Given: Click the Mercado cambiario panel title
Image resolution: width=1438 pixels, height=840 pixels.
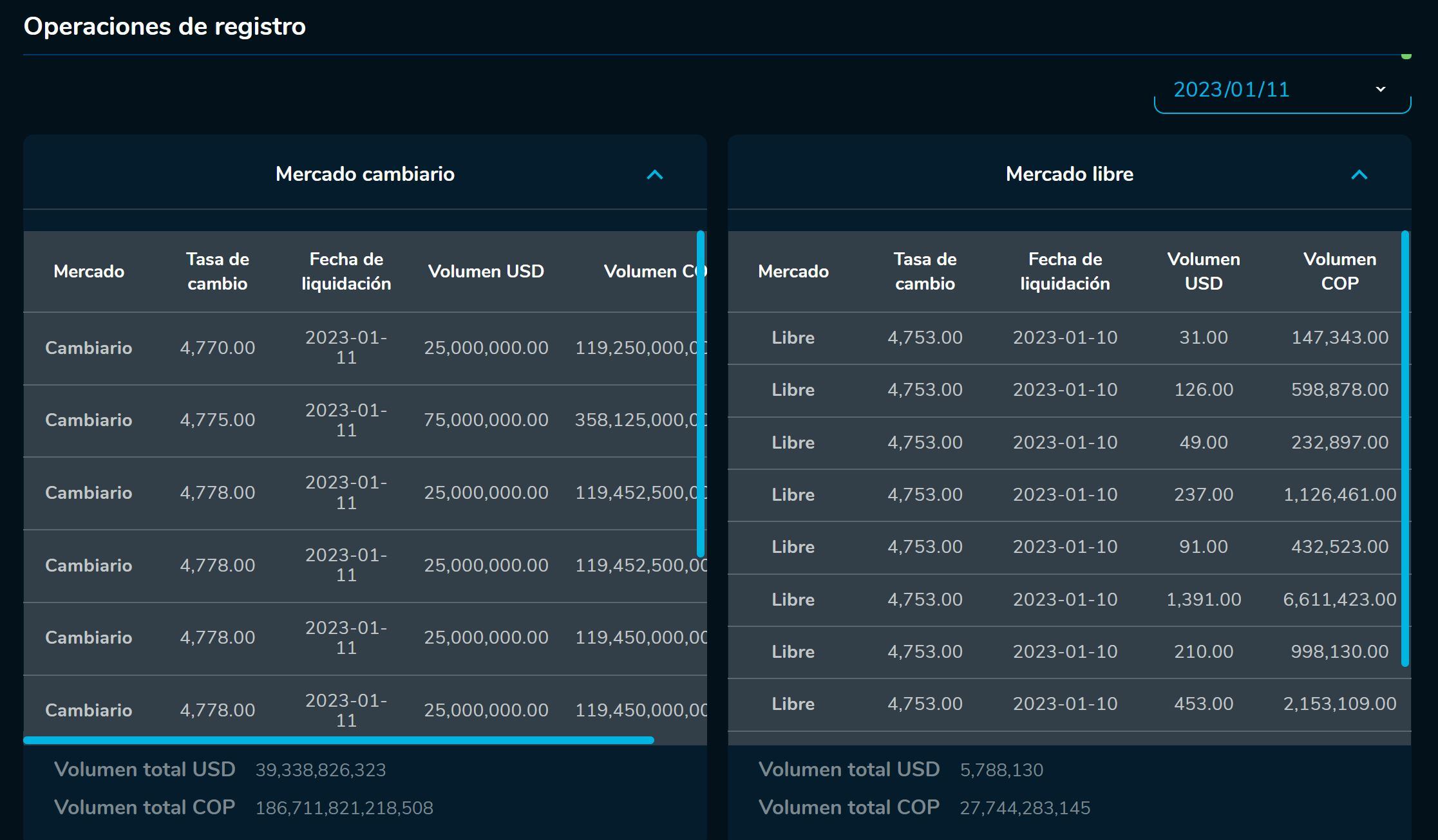Looking at the screenshot, I should click(x=364, y=174).
